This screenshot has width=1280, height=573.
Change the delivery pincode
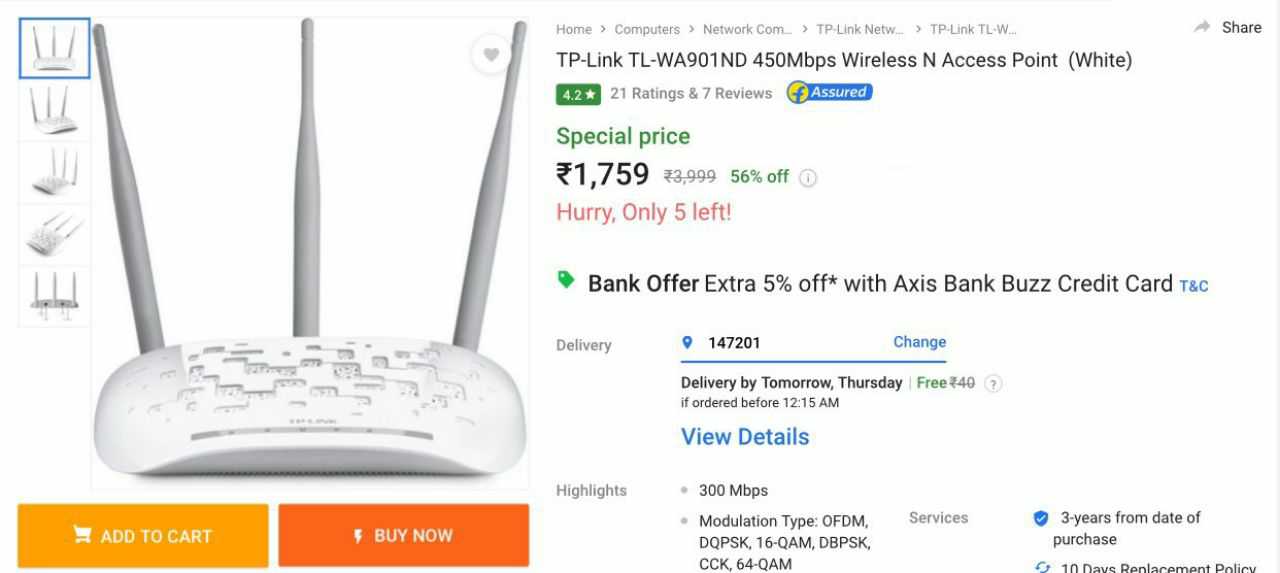tap(919, 342)
